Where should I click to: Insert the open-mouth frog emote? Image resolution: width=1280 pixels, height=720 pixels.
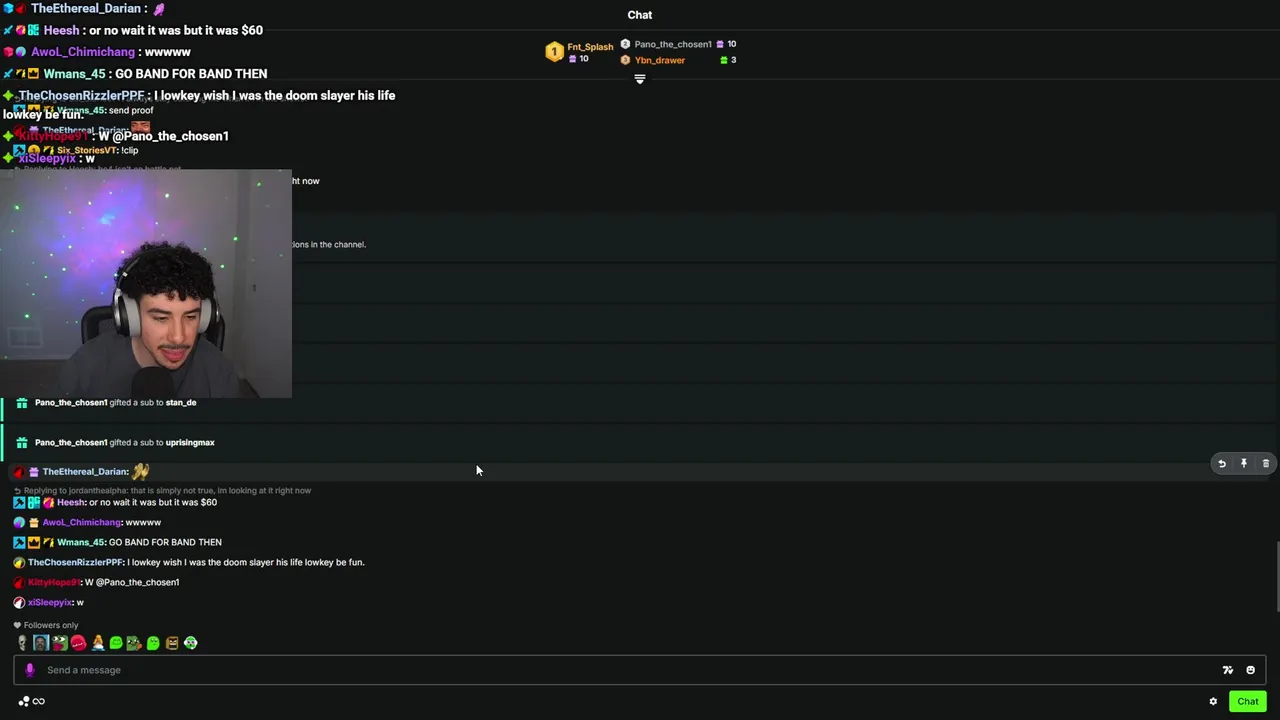60,643
